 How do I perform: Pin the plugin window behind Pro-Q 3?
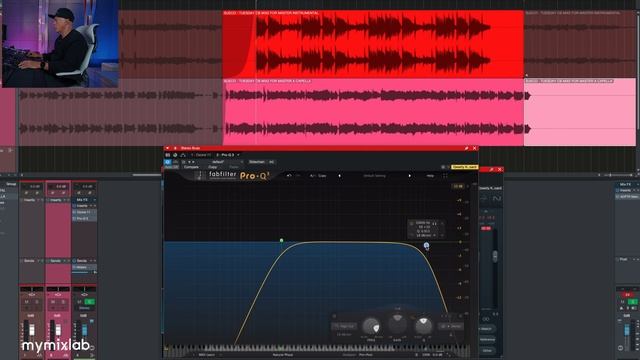[491, 169]
